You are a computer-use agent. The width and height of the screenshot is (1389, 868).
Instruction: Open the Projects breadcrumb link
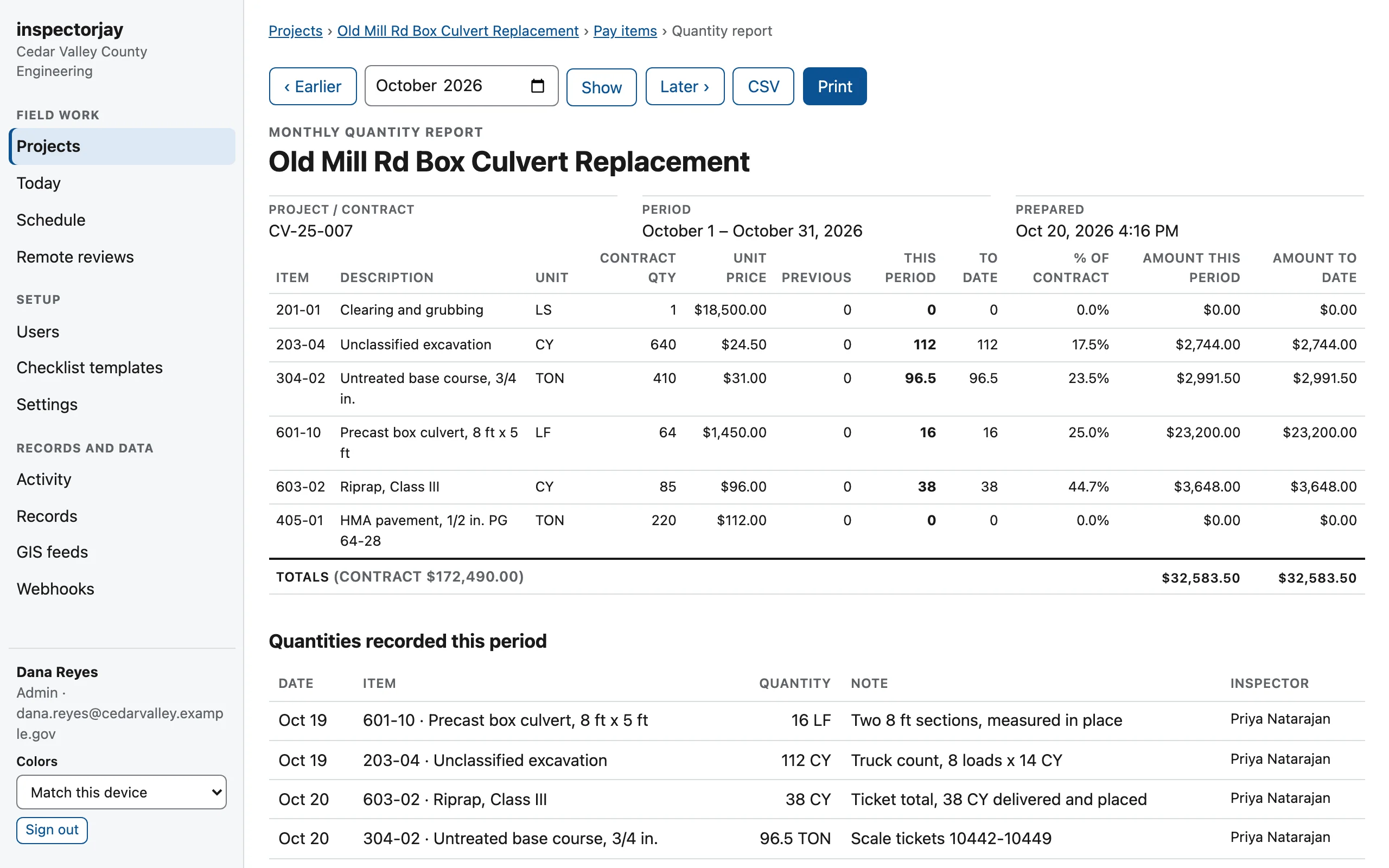coord(296,31)
